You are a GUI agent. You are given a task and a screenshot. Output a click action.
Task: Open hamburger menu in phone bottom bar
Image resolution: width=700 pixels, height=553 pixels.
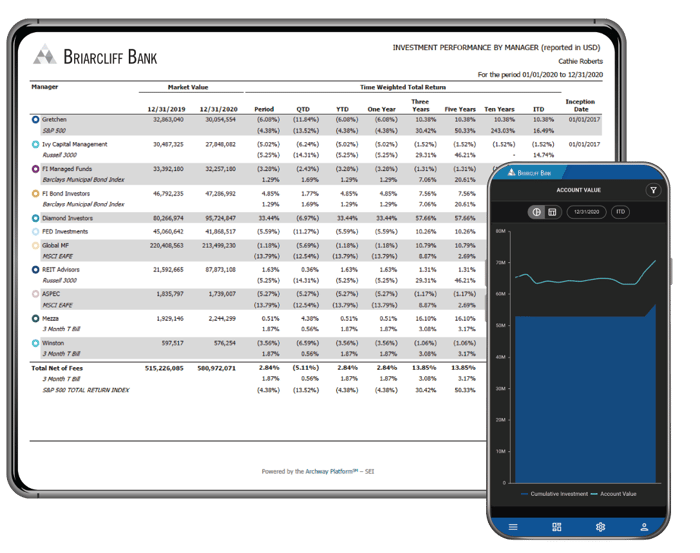pyautogui.click(x=513, y=527)
